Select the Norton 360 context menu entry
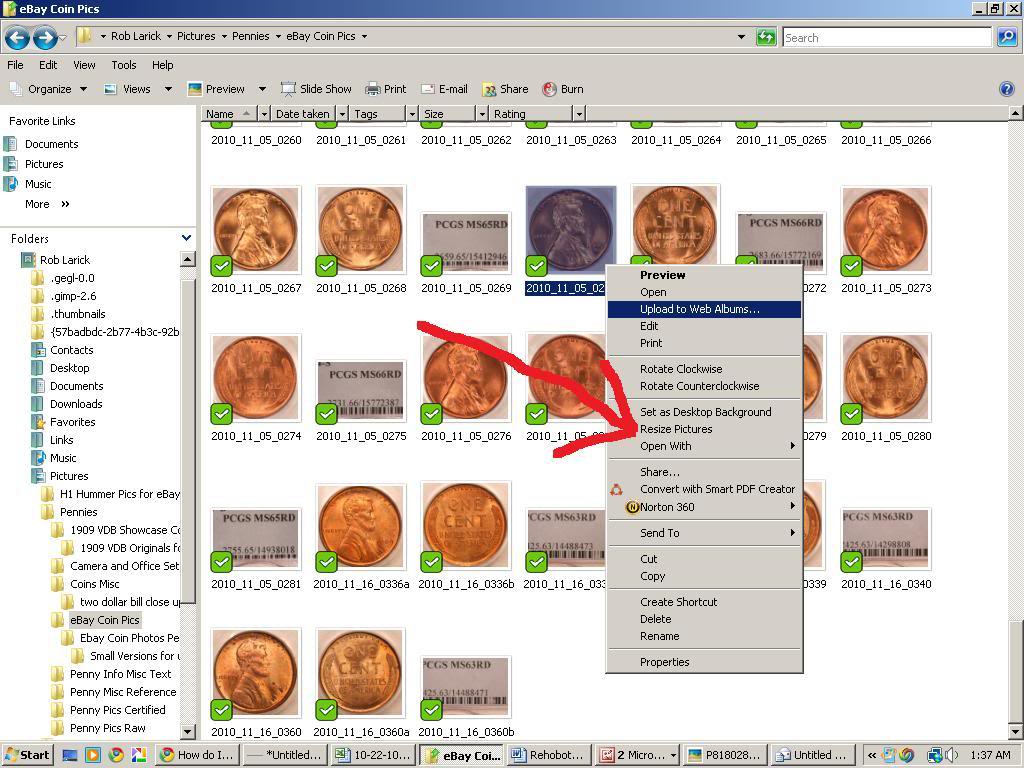The height and width of the screenshot is (768, 1024). (x=704, y=507)
